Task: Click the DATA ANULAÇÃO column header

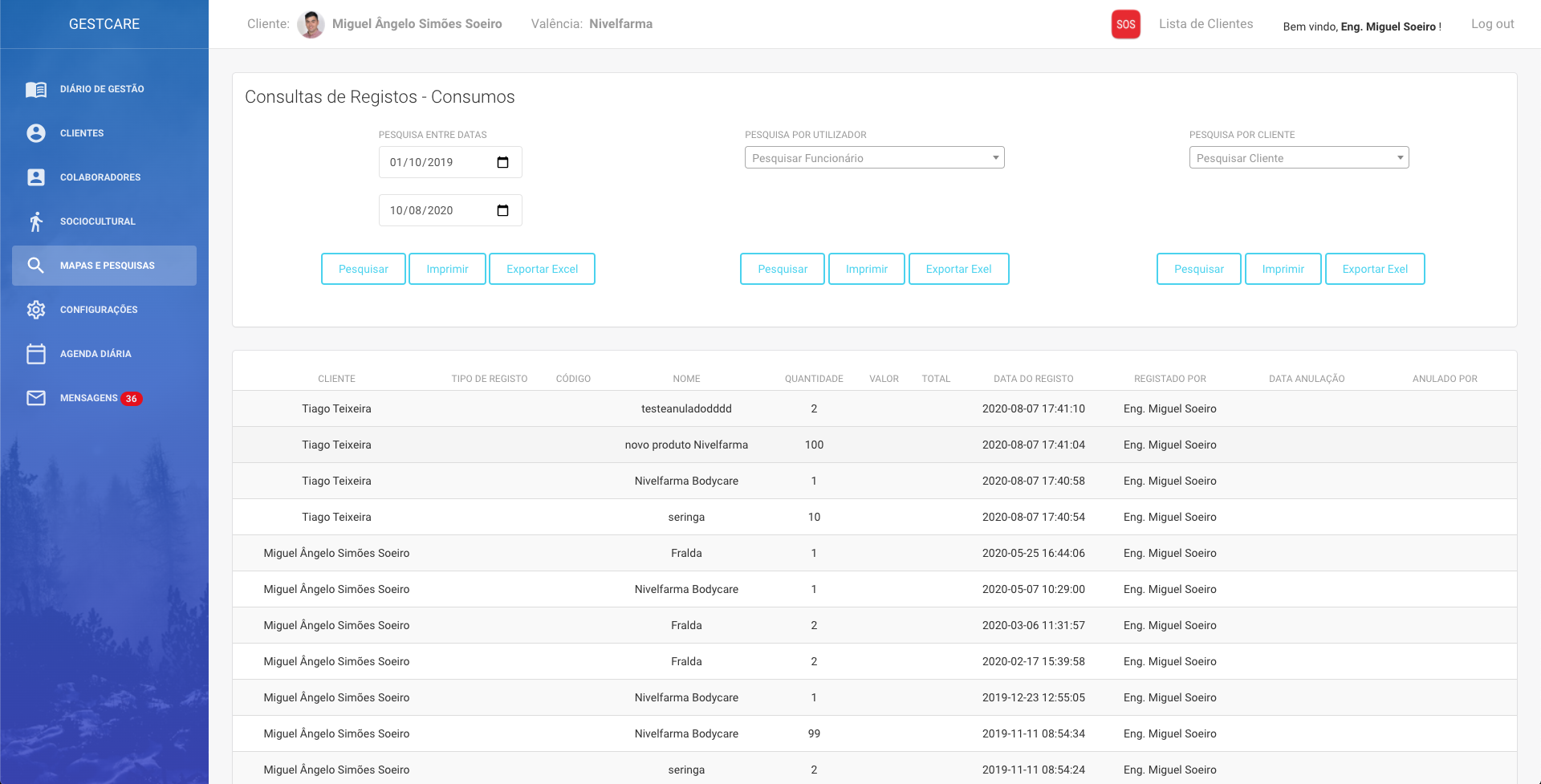Action: tap(1307, 379)
